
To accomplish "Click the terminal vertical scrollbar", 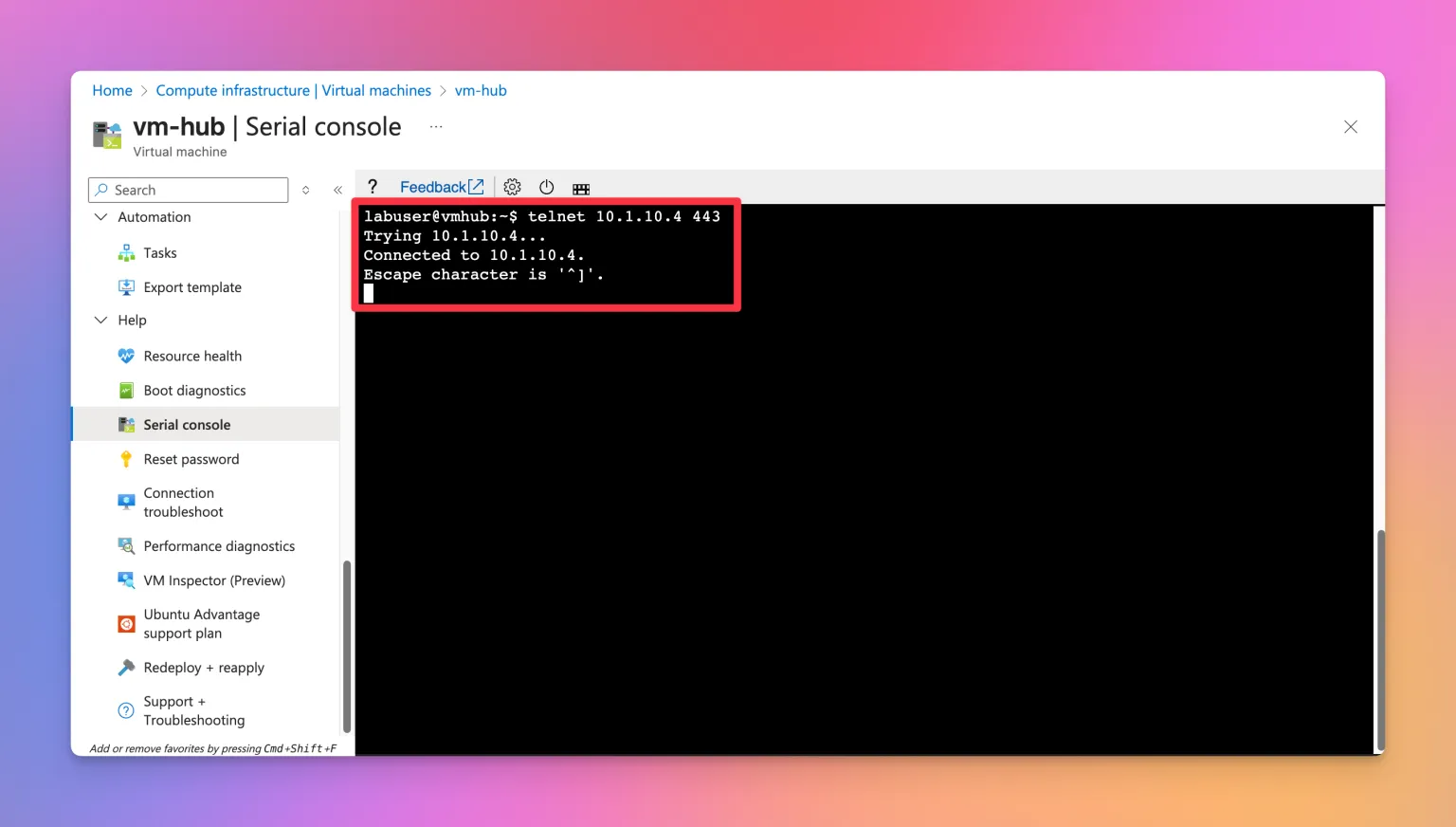I will click(1380, 635).
